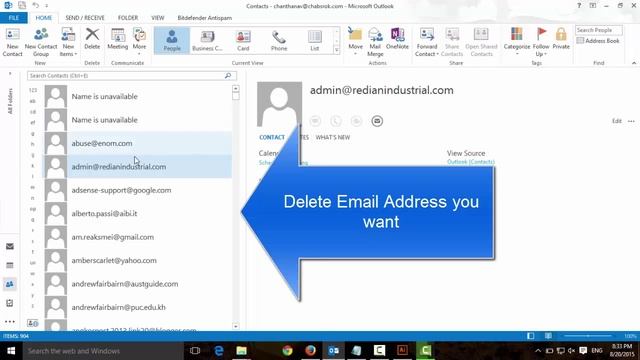Expand the Current View gallery

(x=337, y=50)
